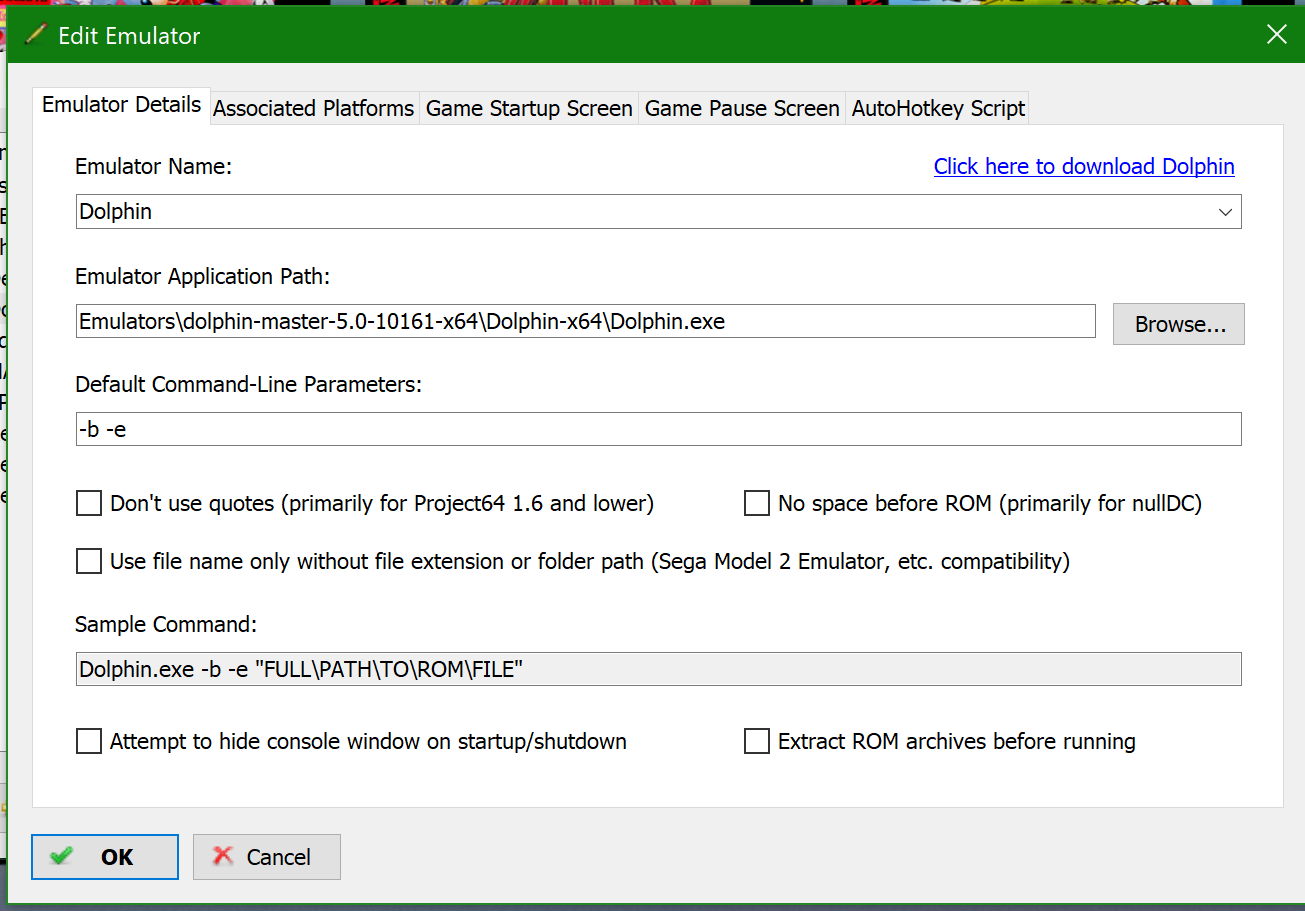Click the Default Command-Line Parameters: label
The image size is (1305, 911).
coord(249,384)
